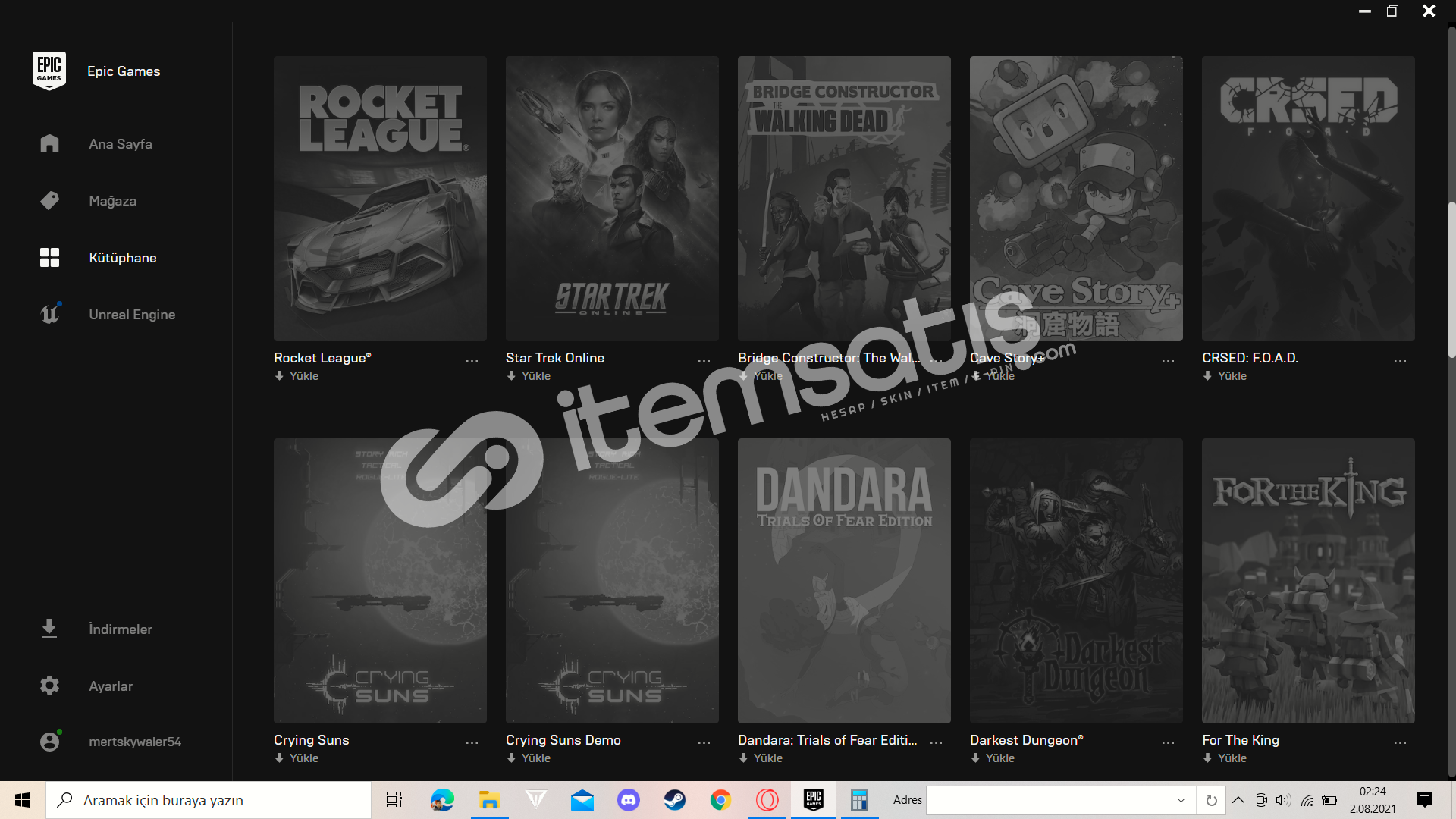Open options menu for Cave Story+
Screen dimensions: 1456x819
click(1168, 361)
